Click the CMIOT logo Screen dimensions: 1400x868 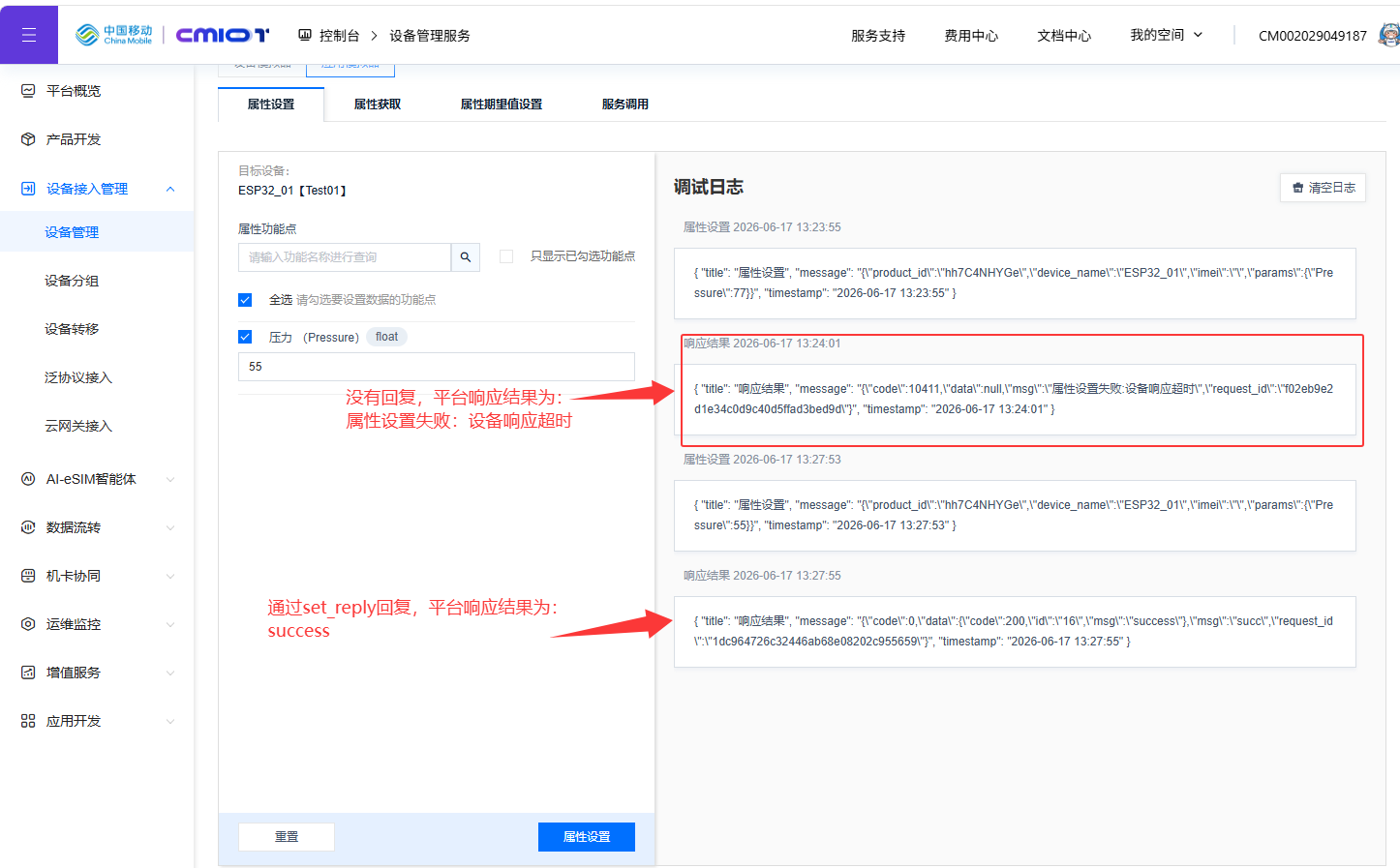pyautogui.click(x=223, y=35)
